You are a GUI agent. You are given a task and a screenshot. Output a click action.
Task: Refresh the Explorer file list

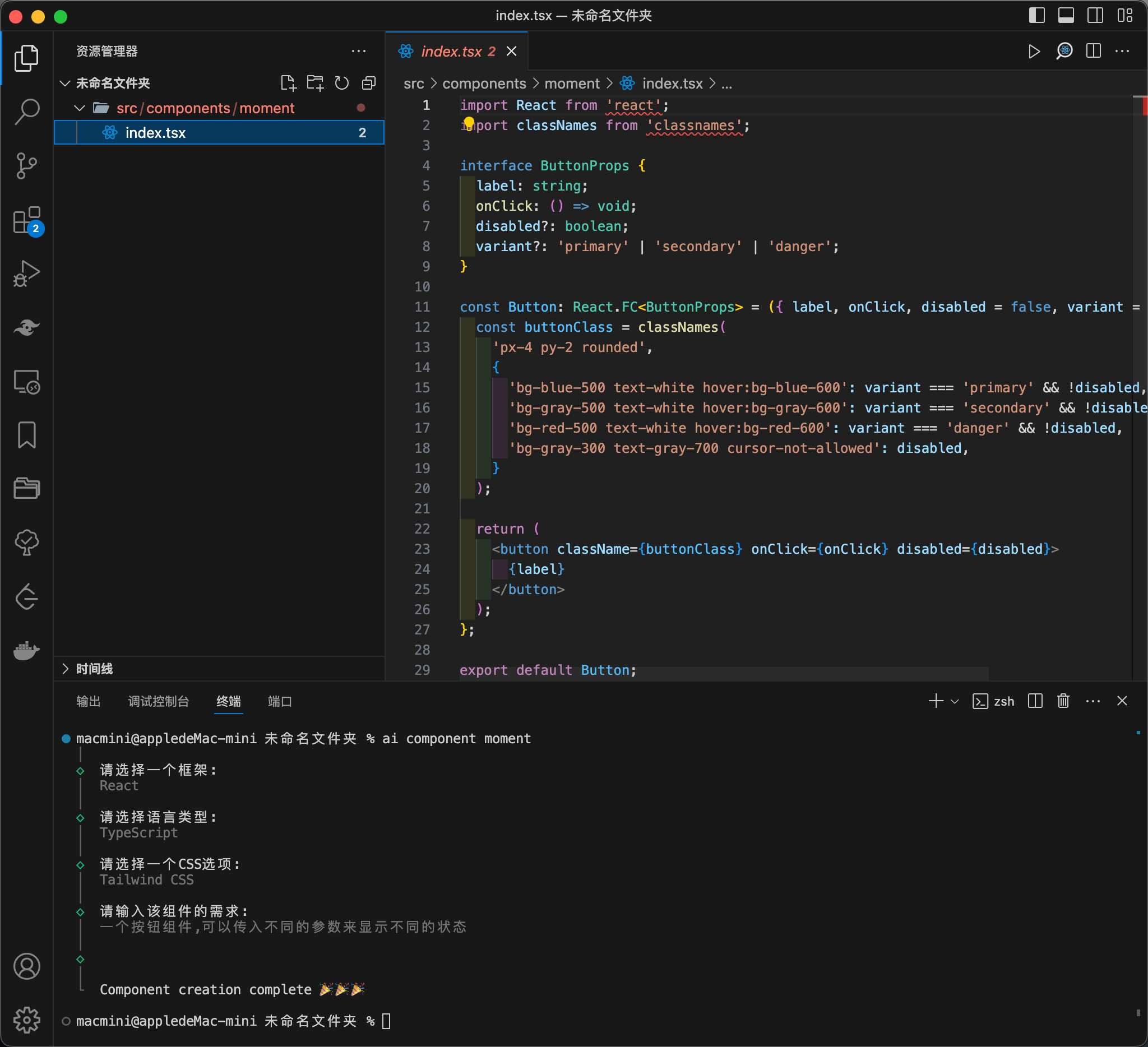pos(342,82)
